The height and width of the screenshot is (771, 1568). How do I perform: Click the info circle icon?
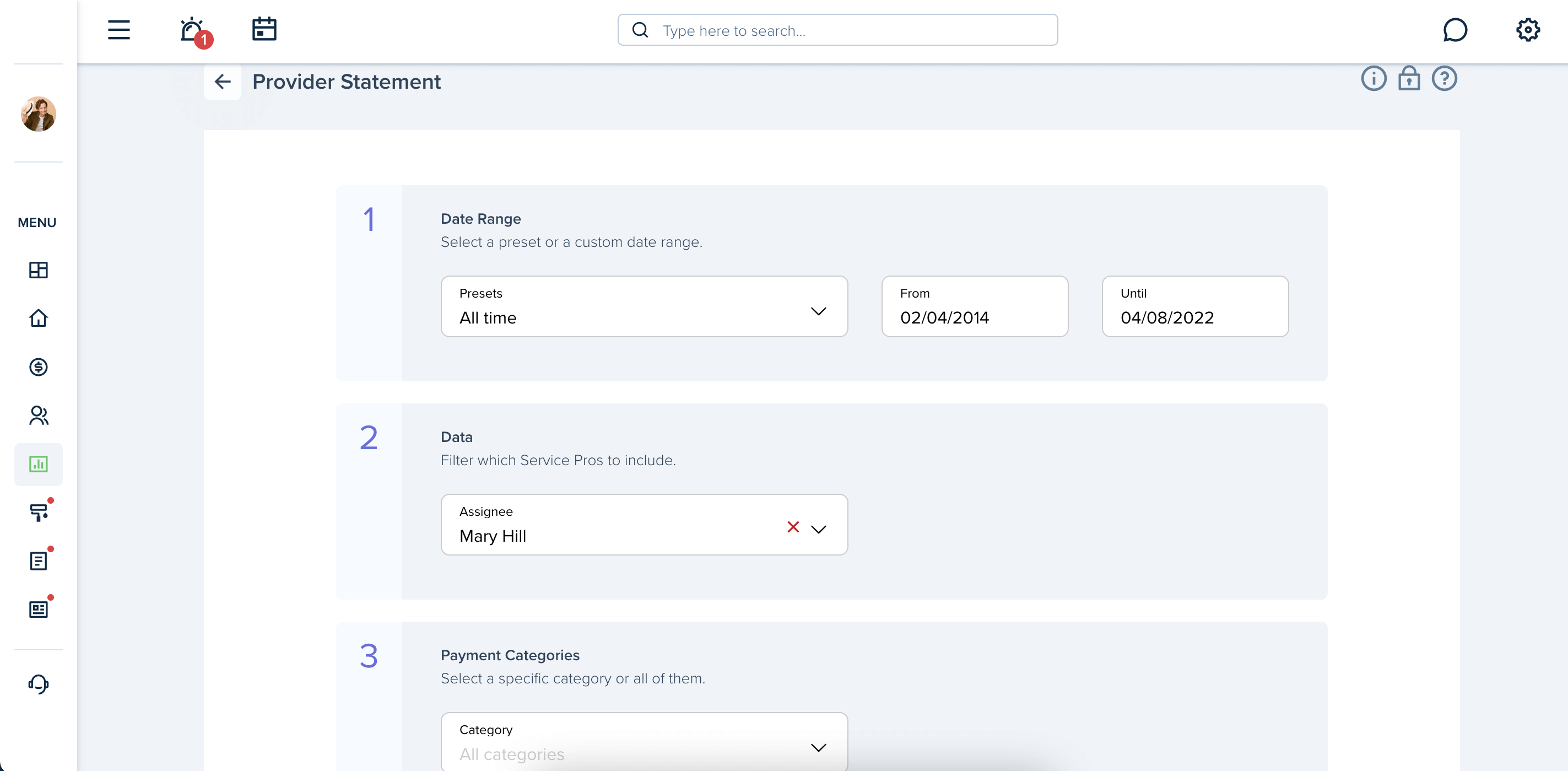1373,79
